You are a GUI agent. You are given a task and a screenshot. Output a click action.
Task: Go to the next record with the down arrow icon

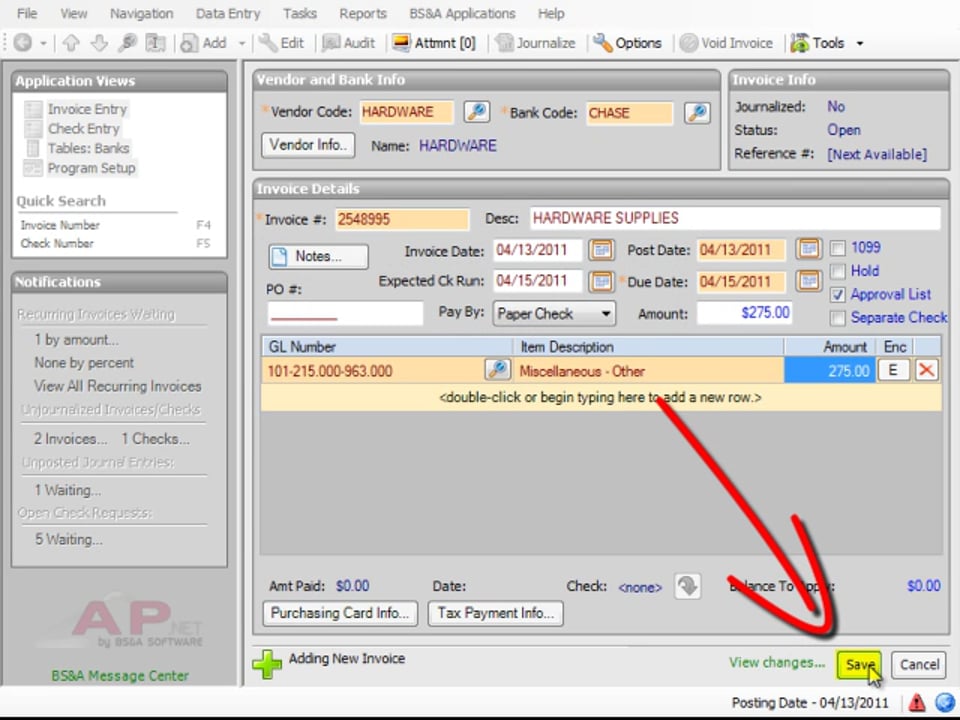99,43
